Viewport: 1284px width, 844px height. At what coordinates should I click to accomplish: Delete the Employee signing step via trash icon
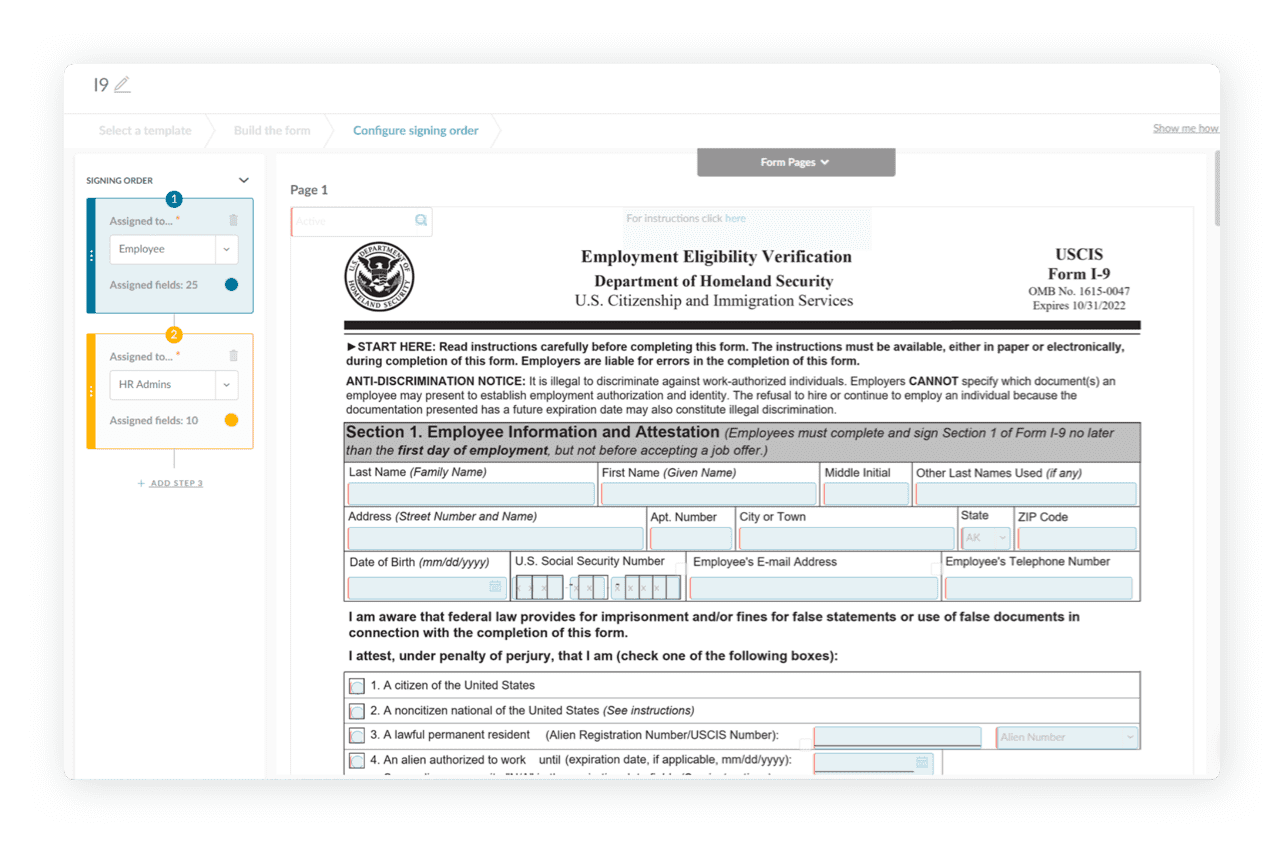233,221
